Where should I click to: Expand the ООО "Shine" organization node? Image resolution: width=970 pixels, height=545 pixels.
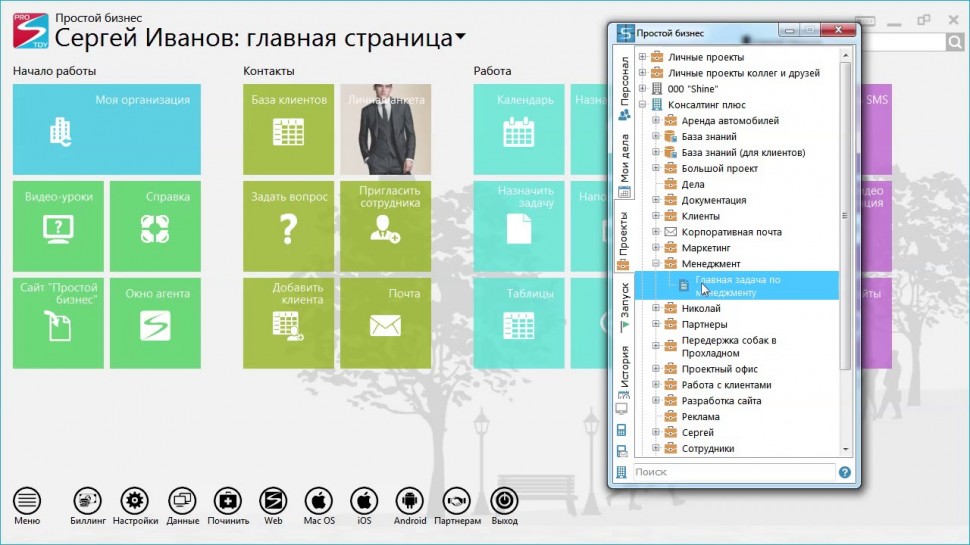[642, 88]
